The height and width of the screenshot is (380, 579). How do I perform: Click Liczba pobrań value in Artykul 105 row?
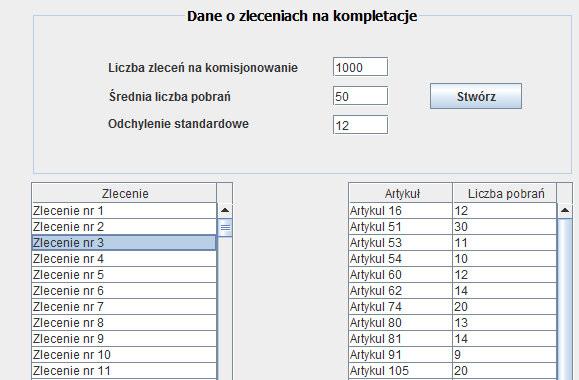(504, 370)
